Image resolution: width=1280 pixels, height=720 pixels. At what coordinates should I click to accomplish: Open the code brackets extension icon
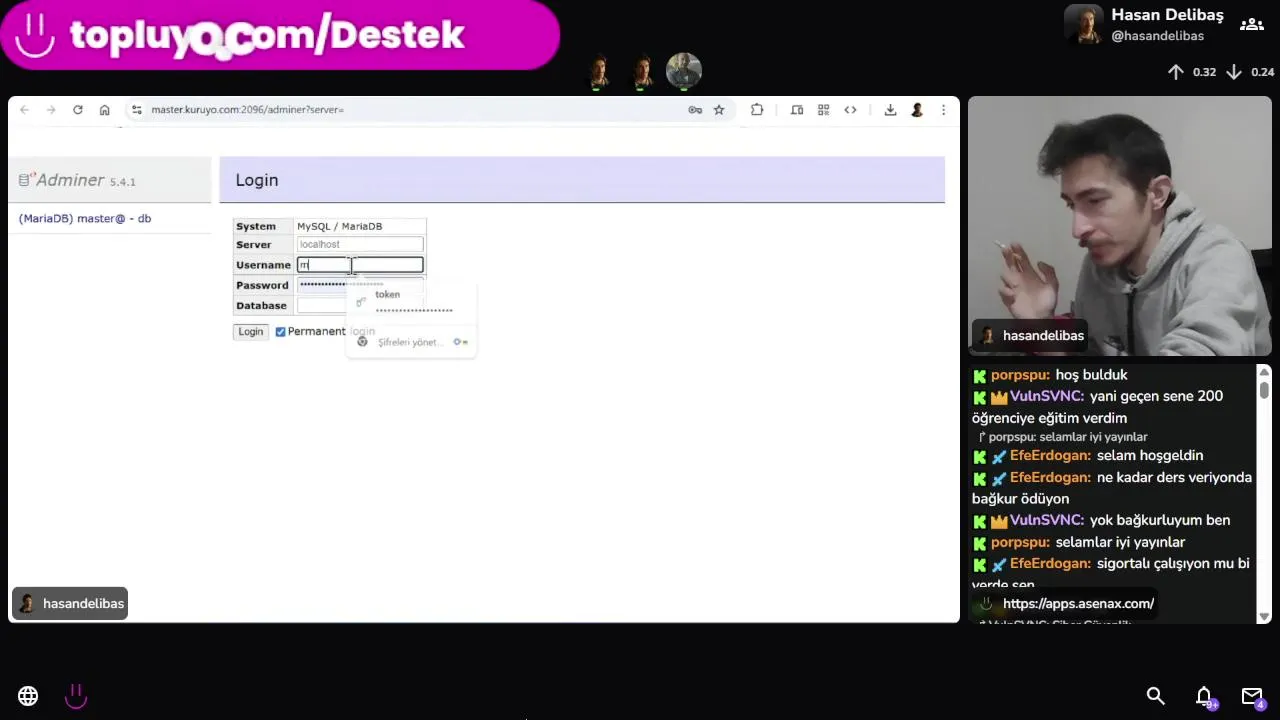850,110
